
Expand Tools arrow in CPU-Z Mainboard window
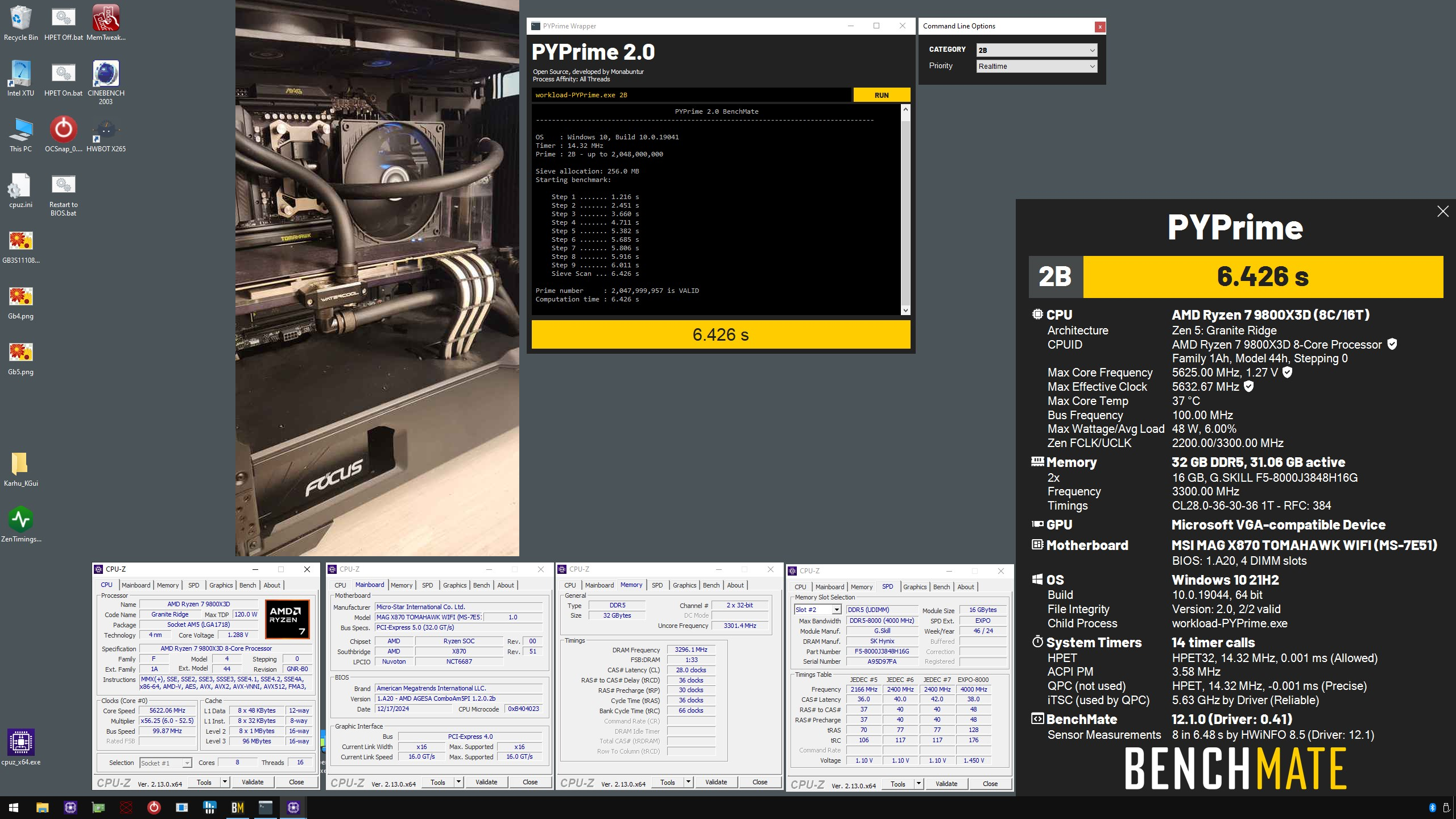(458, 782)
